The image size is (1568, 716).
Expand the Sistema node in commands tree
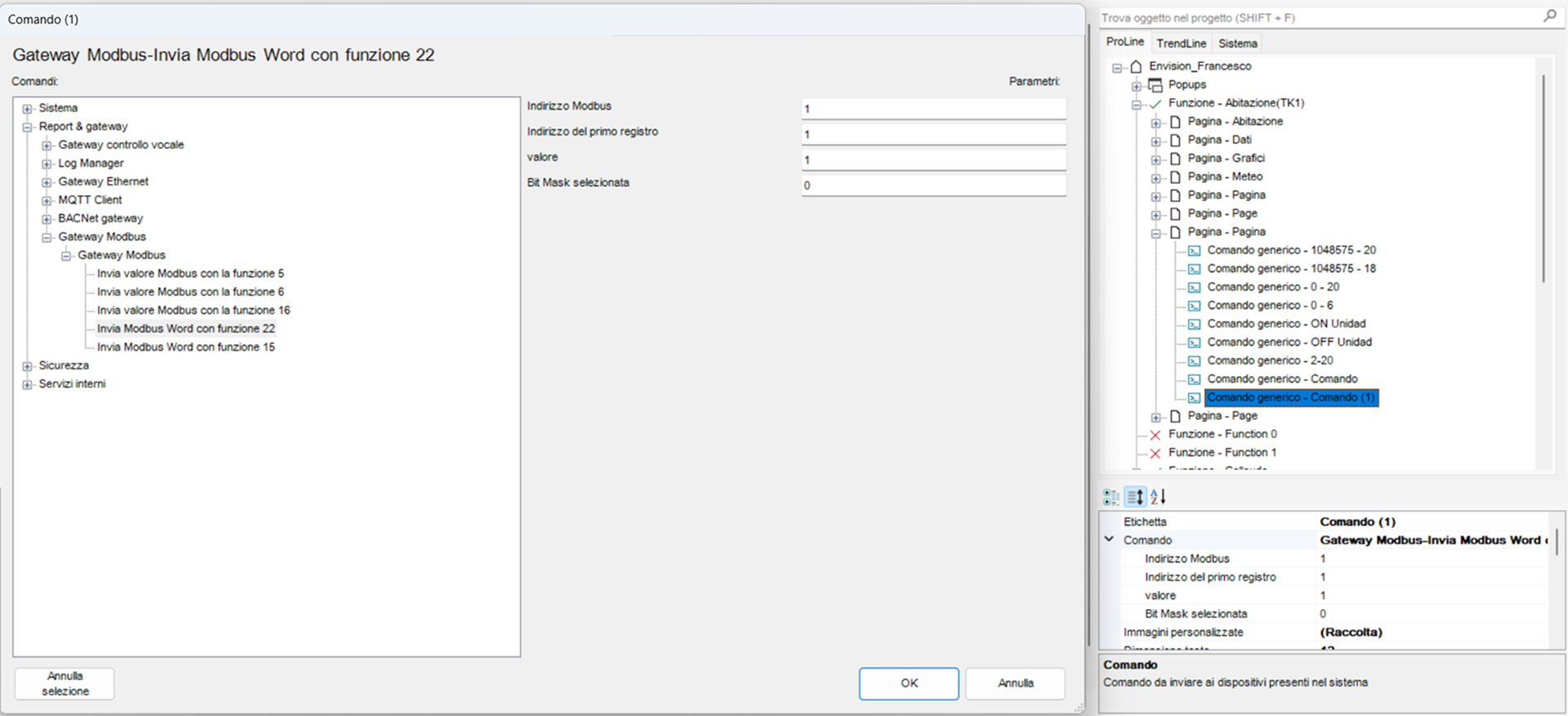[28, 109]
